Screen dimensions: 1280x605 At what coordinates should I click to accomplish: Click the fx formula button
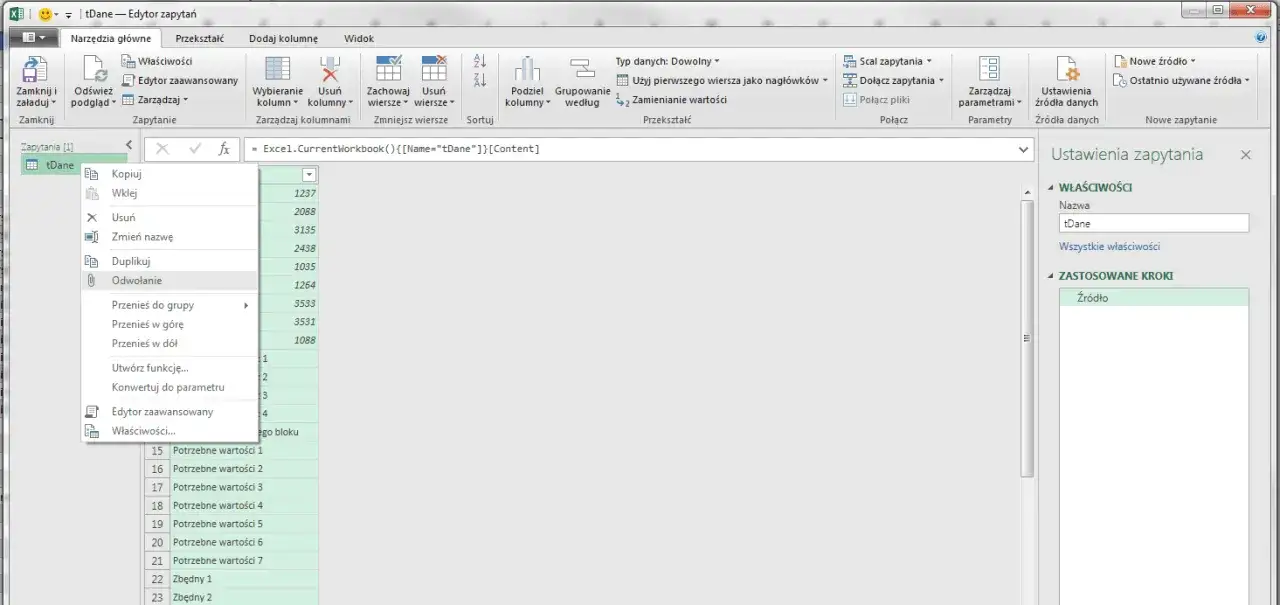click(x=224, y=149)
